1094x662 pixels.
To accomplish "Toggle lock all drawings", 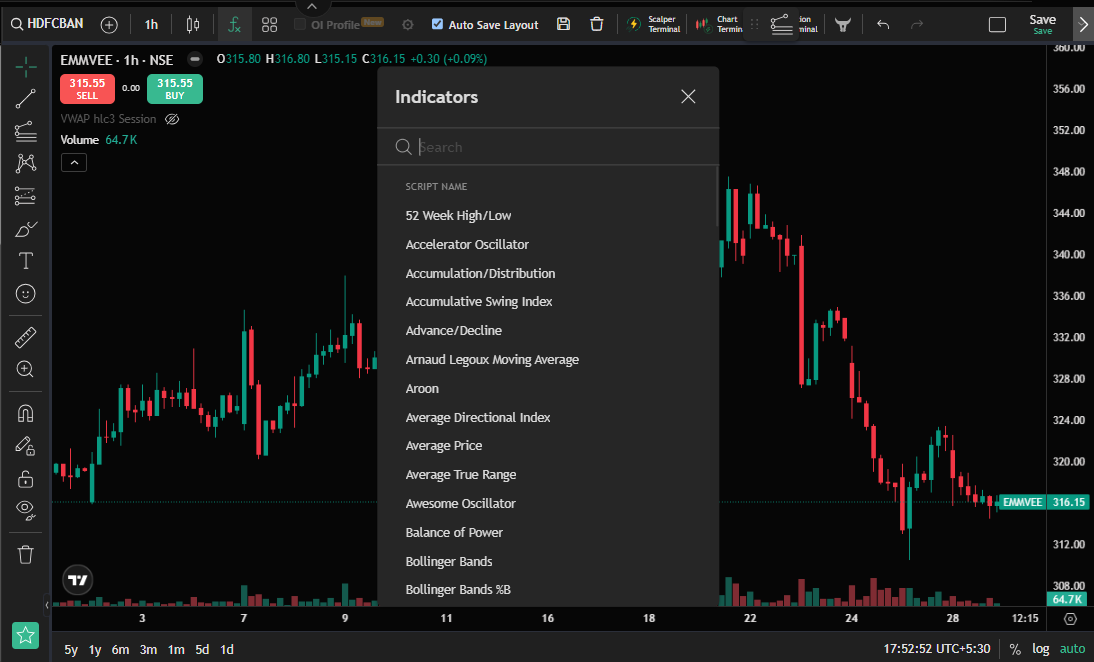I will point(26,479).
